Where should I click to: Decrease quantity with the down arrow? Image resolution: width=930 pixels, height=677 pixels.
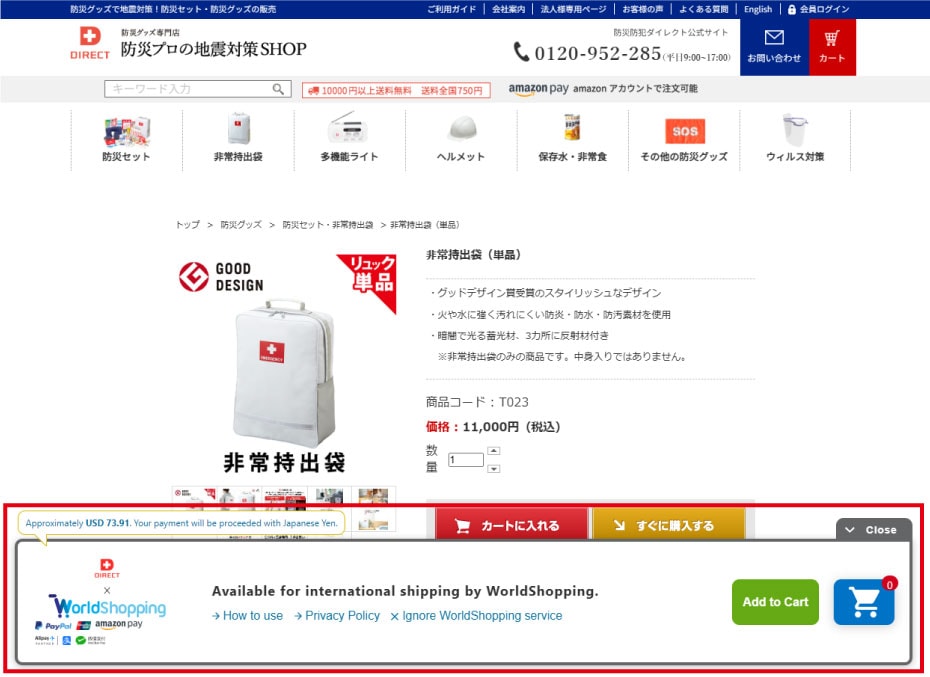tap(493, 468)
